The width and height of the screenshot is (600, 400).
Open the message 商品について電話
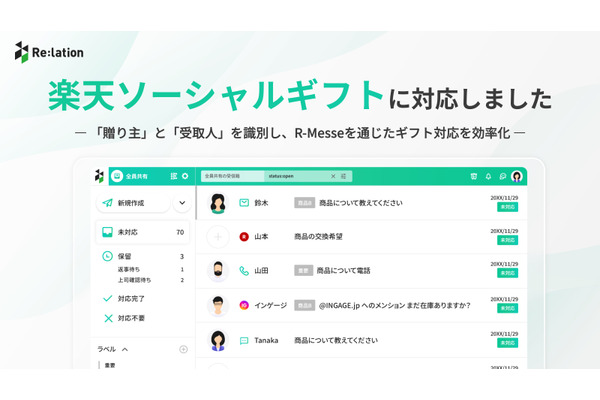343,271
